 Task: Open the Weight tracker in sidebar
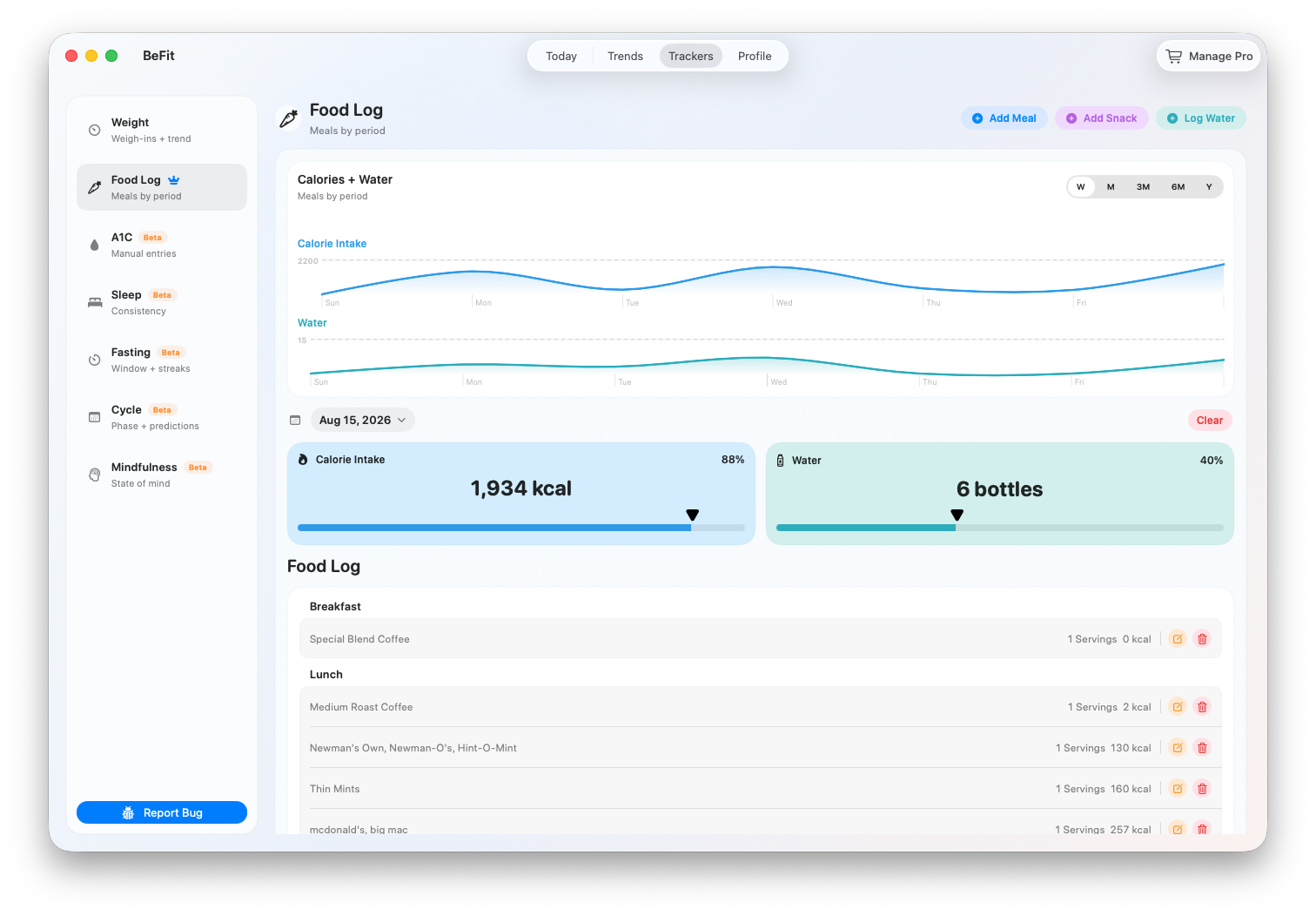pos(162,130)
